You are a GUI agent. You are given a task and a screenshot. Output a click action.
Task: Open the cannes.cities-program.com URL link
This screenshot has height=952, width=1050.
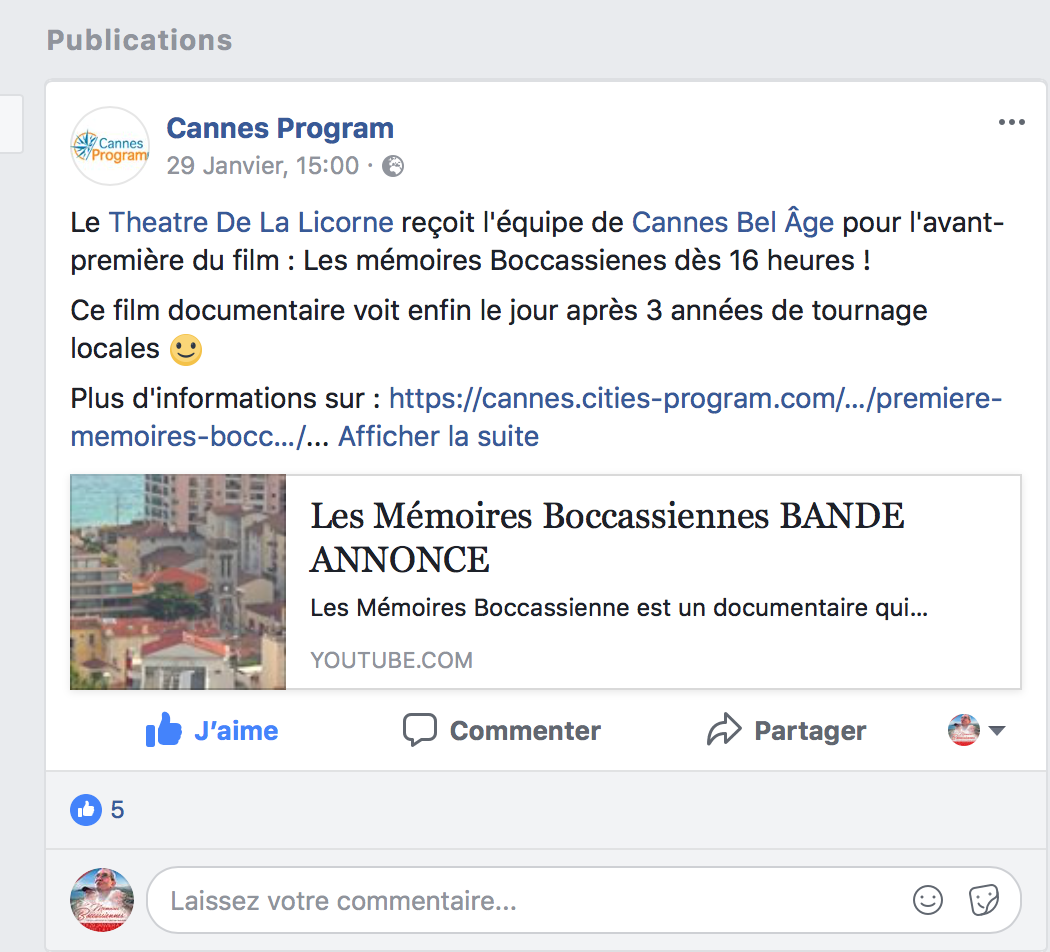click(536, 417)
